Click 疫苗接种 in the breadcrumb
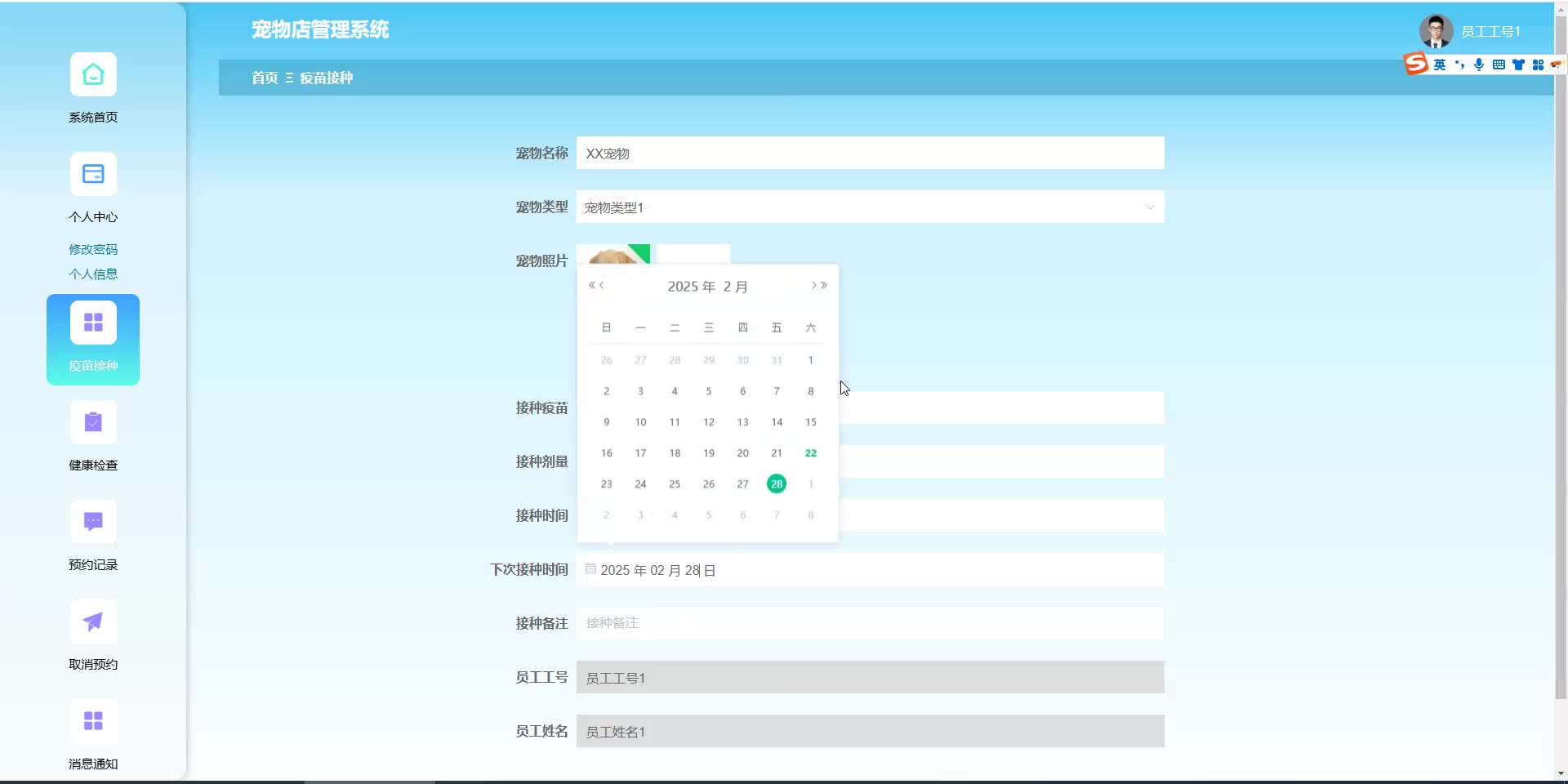This screenshot has height=784, width=1568. [x=326, y=78]
